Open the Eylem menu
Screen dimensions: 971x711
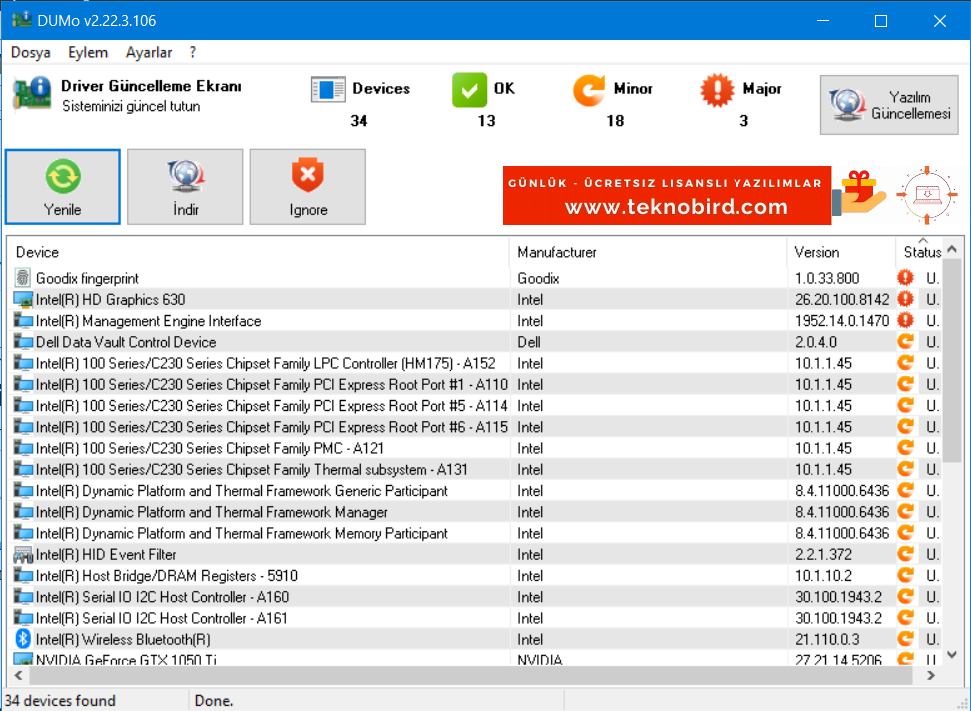(x=88, y=53)
